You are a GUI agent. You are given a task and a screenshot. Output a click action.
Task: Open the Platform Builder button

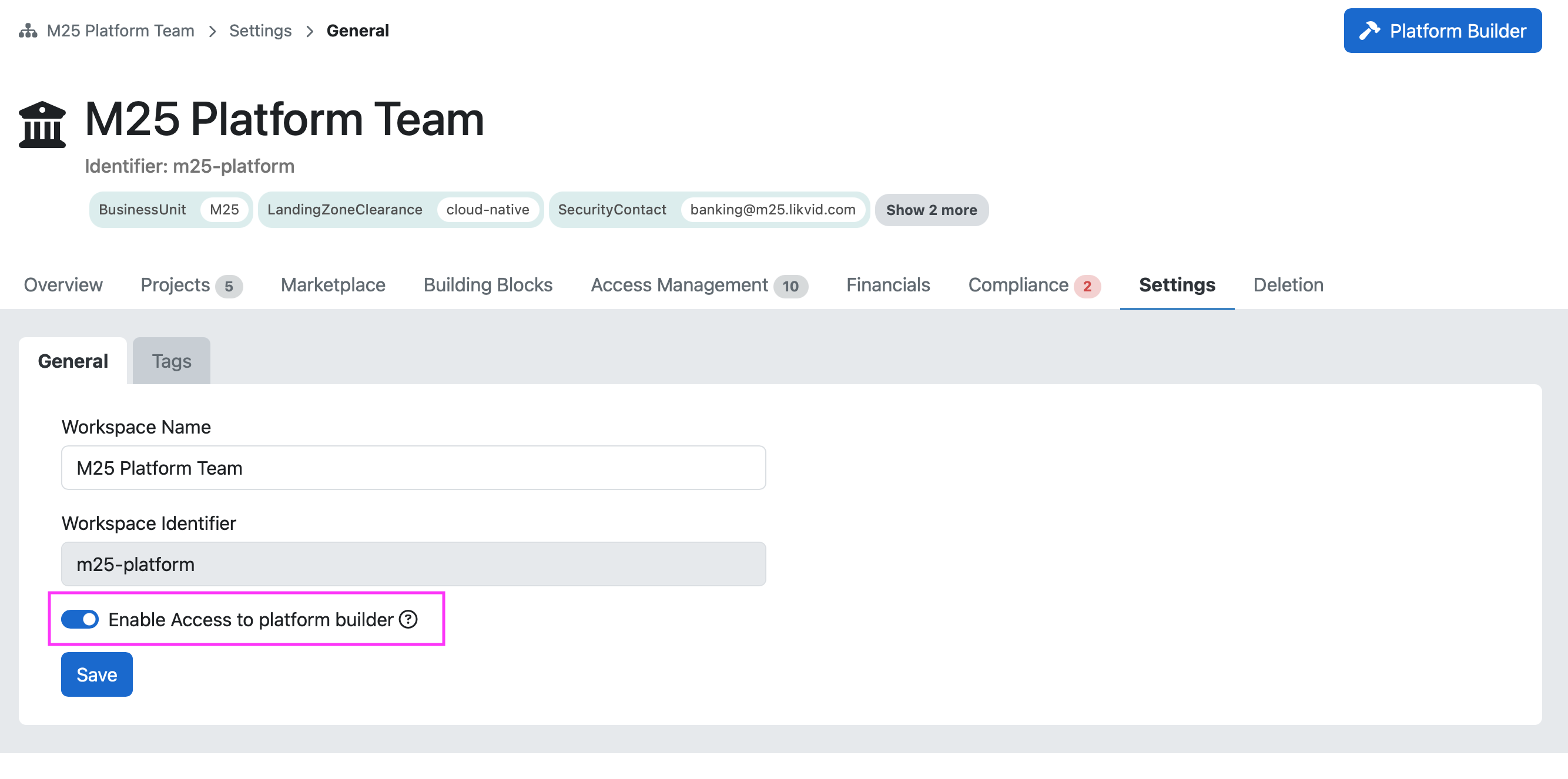click(1443, 31)
